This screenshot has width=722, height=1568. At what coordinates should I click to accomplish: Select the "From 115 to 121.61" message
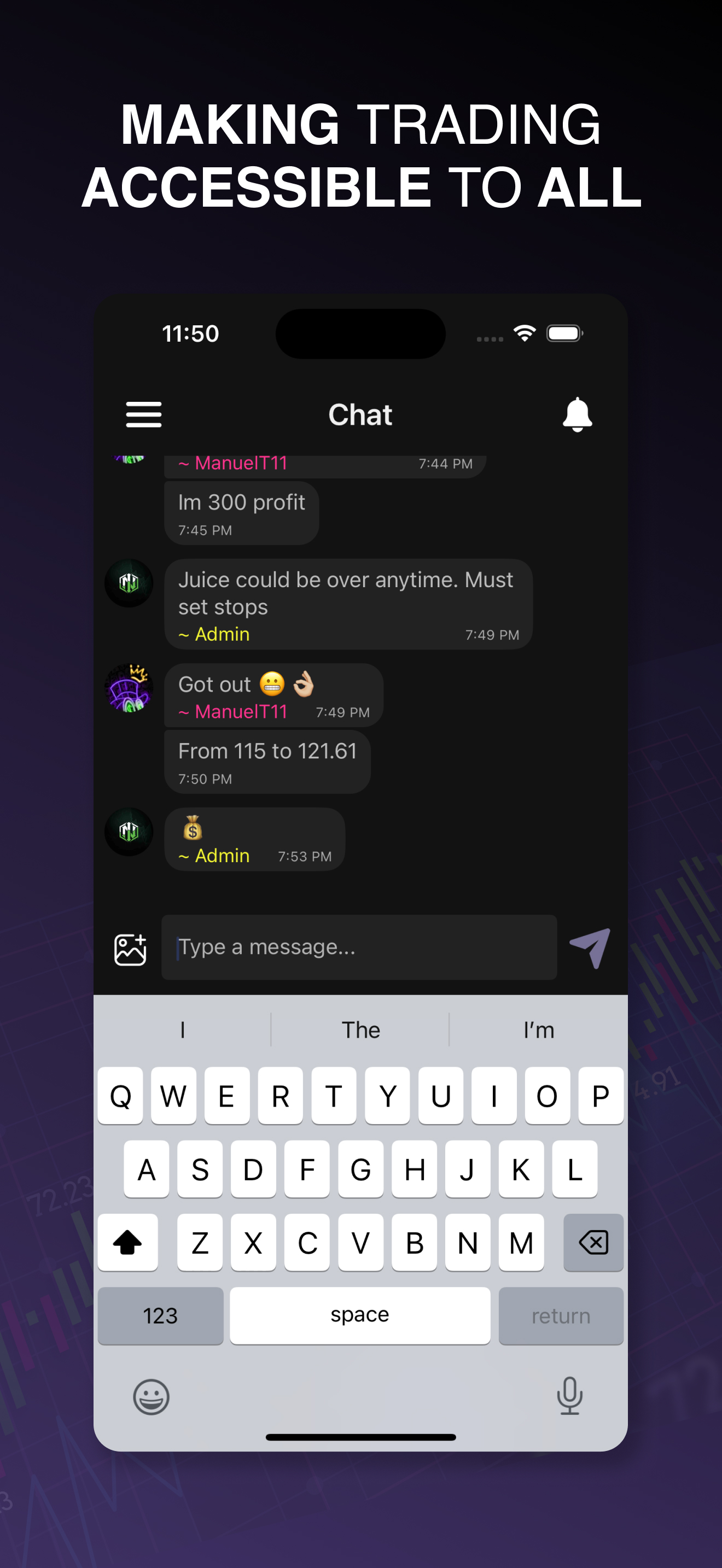(267, 762)
